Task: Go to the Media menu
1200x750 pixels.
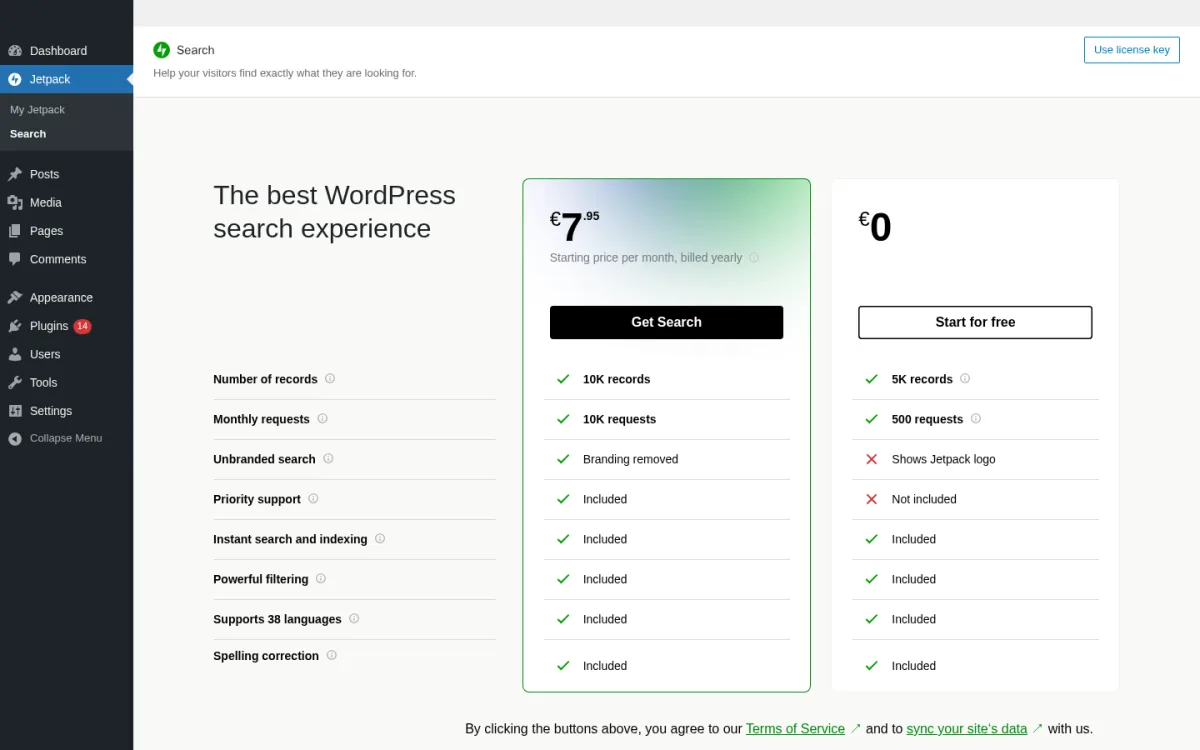Action: pos(66,202)
